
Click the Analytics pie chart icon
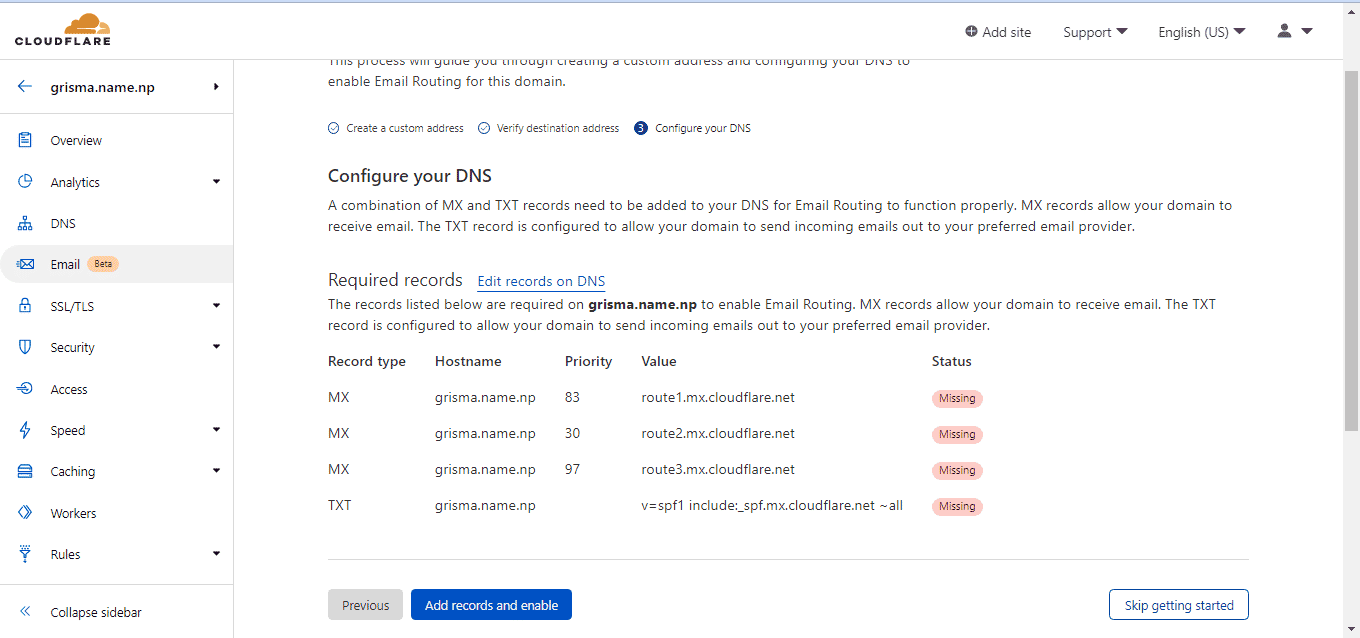(25, 182)
